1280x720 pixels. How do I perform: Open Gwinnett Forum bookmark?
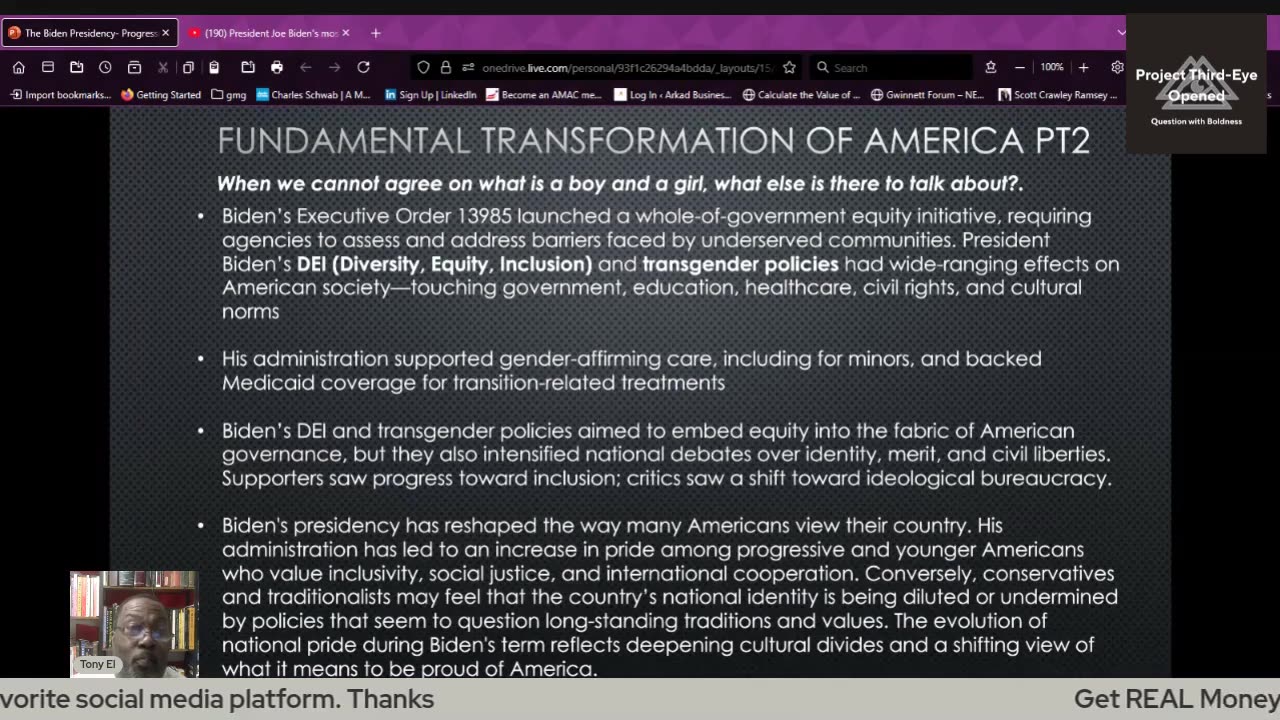[x=927, y=95]
